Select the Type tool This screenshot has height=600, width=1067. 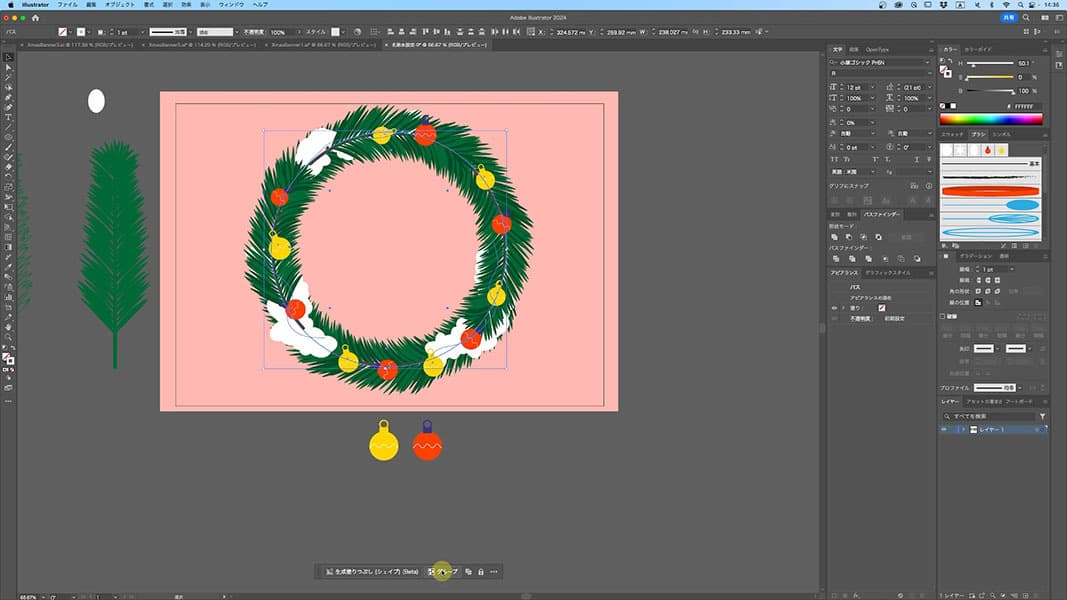[x=8, y=117]
